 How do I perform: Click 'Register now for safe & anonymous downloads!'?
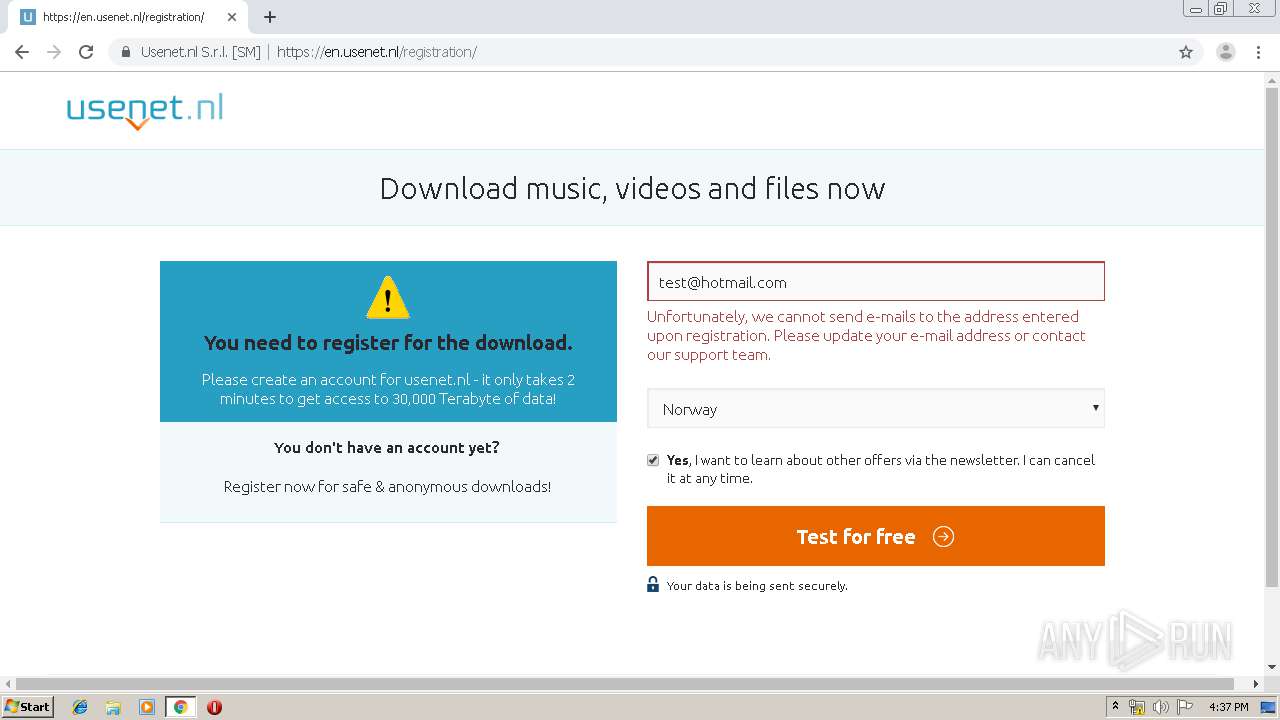click(387, 487)
